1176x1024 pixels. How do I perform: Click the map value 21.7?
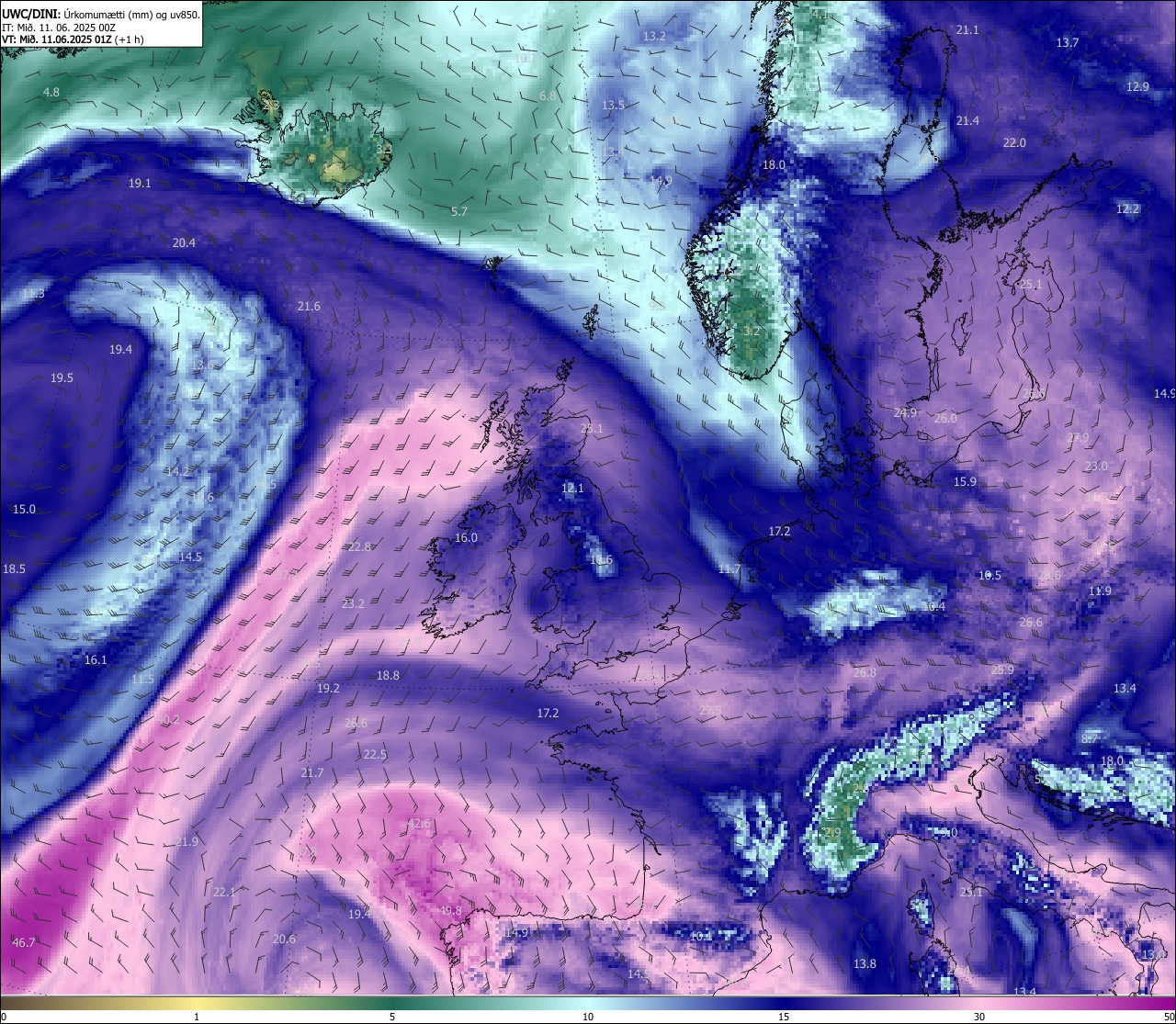312,773
